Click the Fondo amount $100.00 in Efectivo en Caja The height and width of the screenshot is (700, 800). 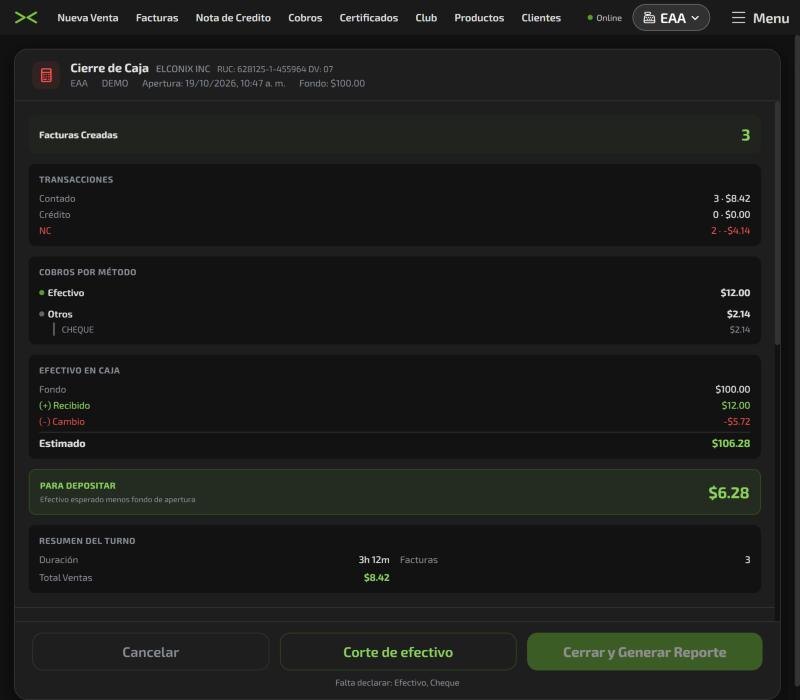pos(733,389)
